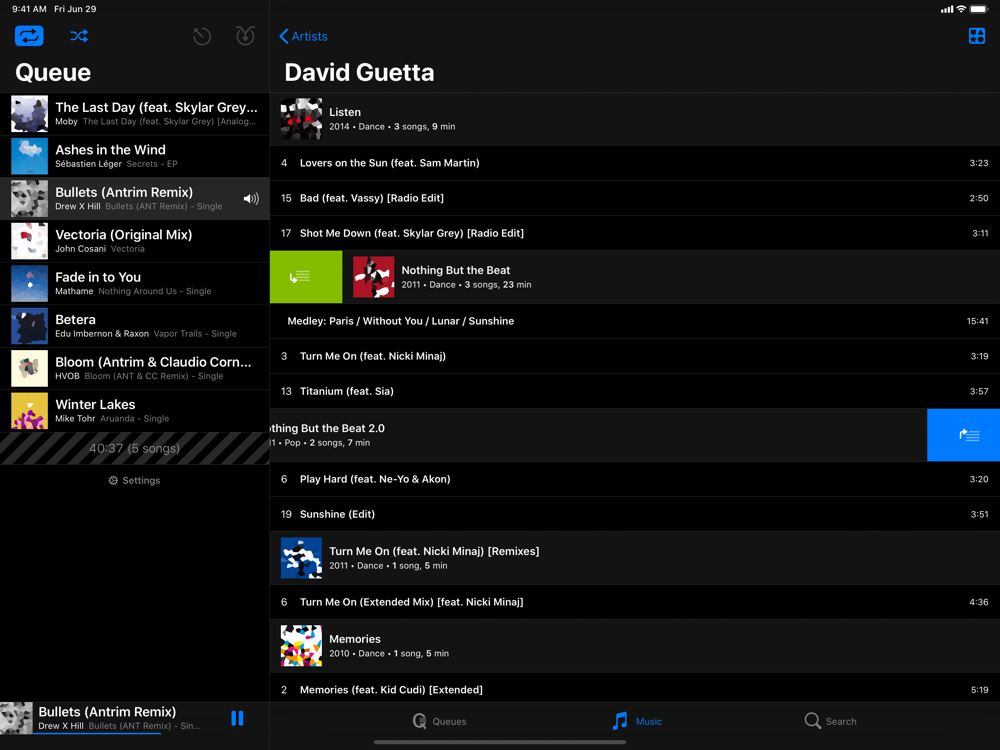Tap the Nothing But the Beat cover art
The height and width of the screenshot is (750, 1000).
pyautogui.click(x=374, y=277)
